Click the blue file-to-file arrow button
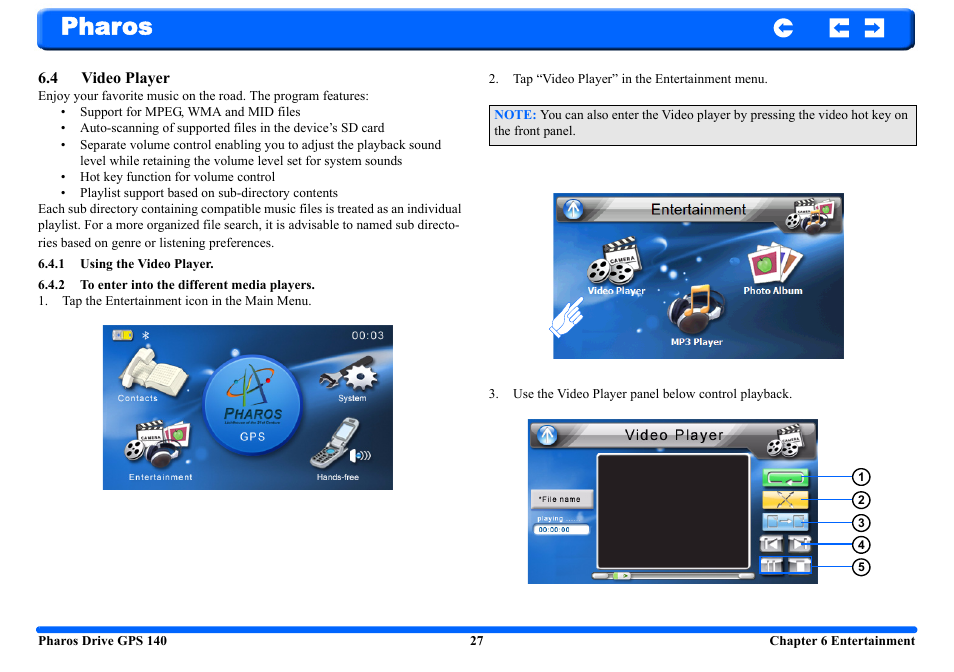Screen dimensions: 954x672 pyautogui.click(x=785, y=522)
